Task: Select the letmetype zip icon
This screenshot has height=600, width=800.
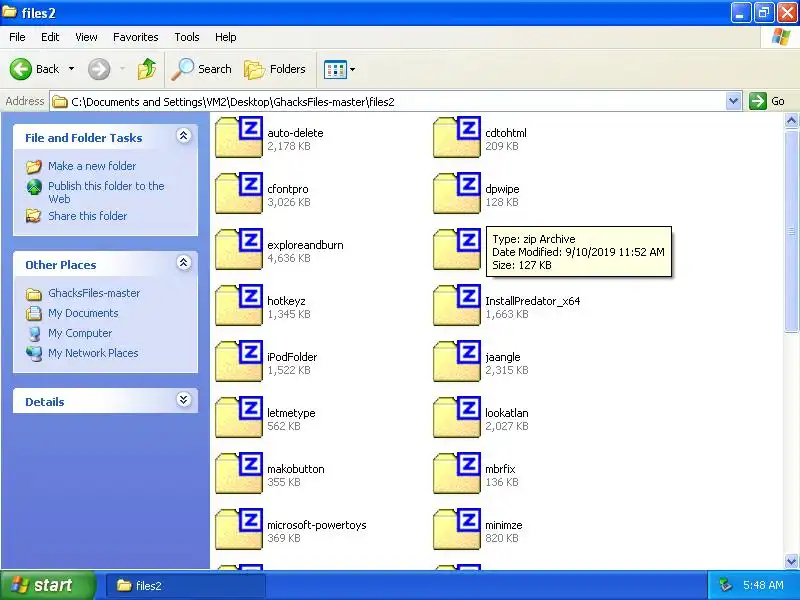Action: click(x=239, y=417)
